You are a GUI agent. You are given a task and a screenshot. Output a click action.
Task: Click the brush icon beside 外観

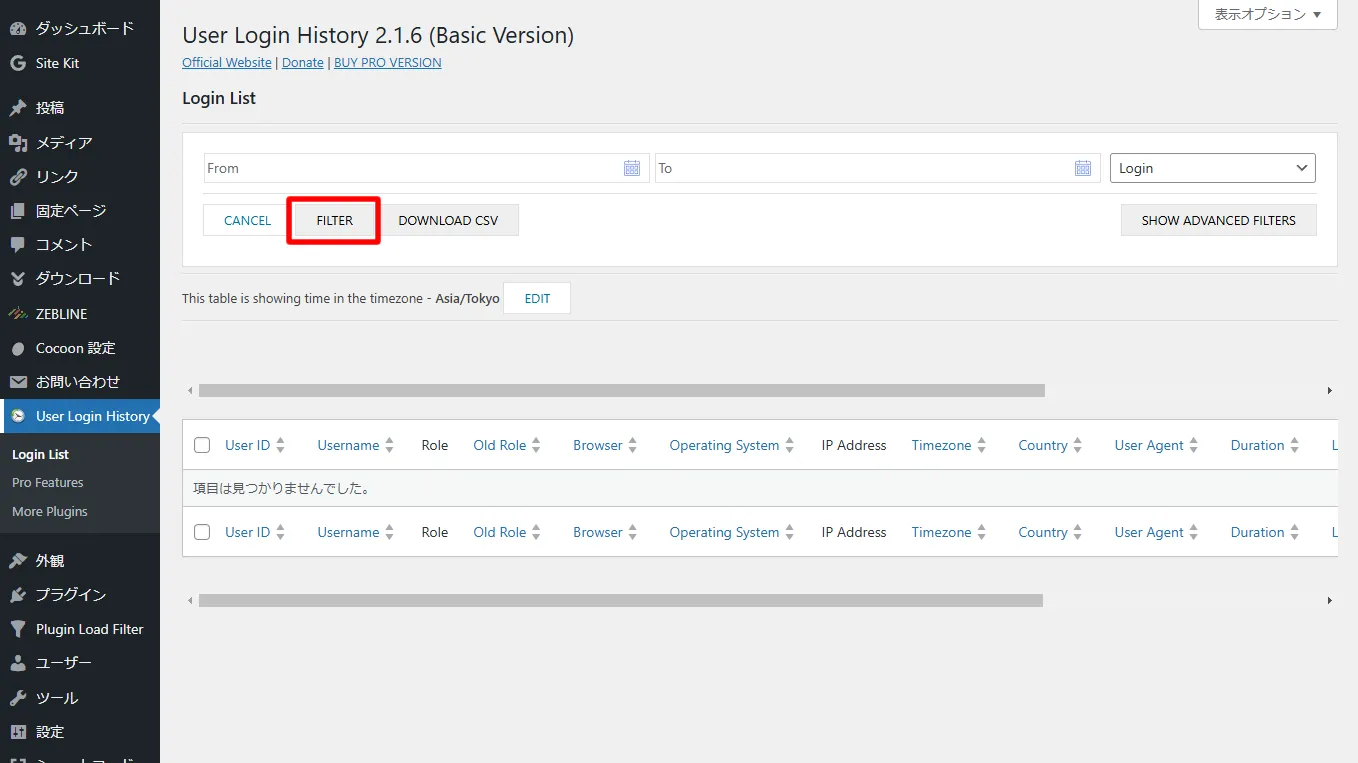(x=17, y=561)
